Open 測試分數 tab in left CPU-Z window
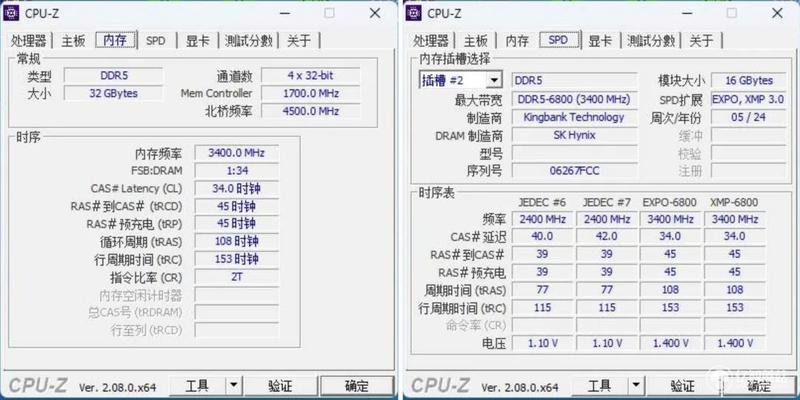The height and width of the screenshot is (400, 800). 248,41
